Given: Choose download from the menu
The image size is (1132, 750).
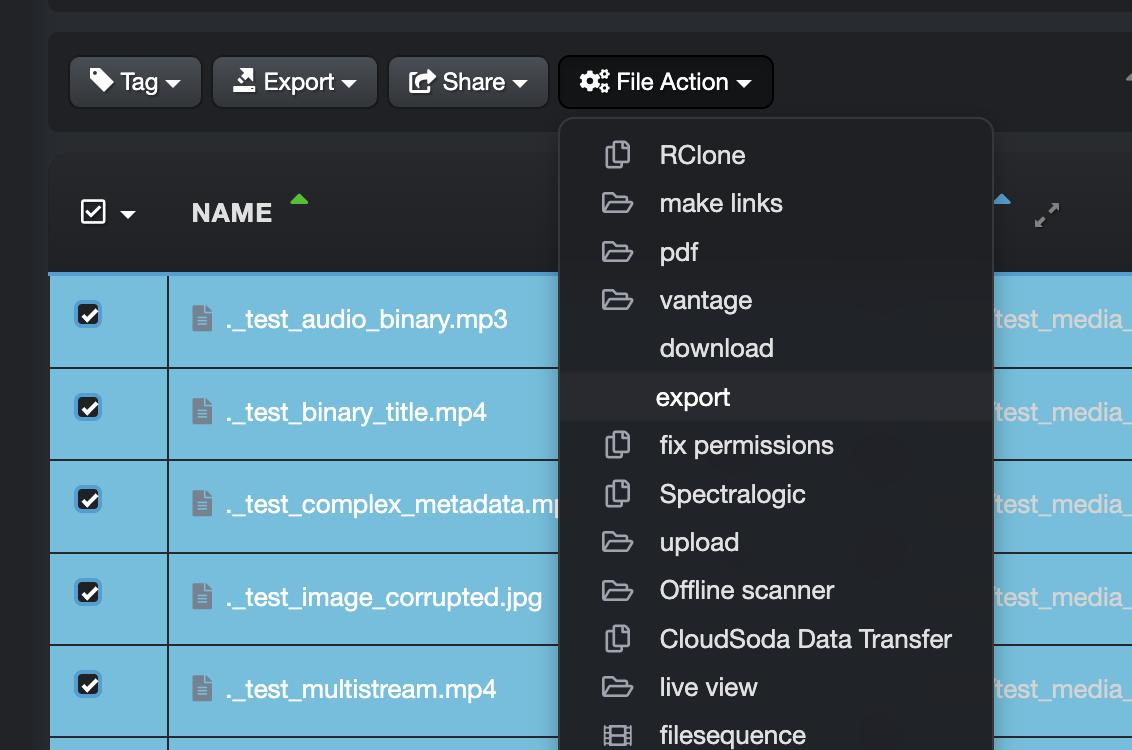Looking at the screenshot, I should click(776, 349).
